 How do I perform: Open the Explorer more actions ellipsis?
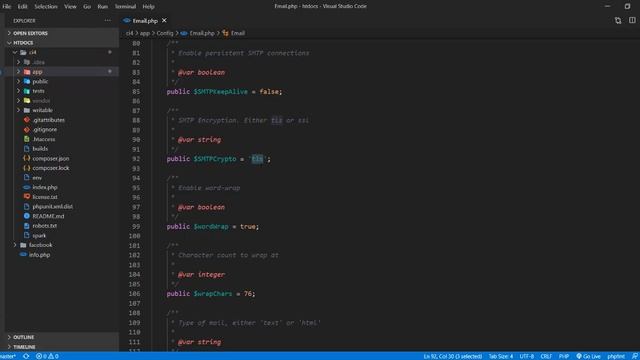[107, 20]
